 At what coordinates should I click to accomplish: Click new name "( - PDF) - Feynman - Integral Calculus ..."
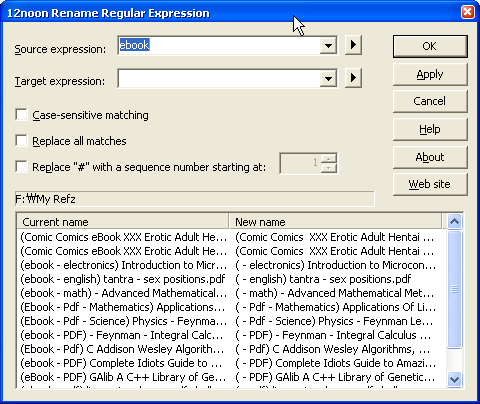333,335
